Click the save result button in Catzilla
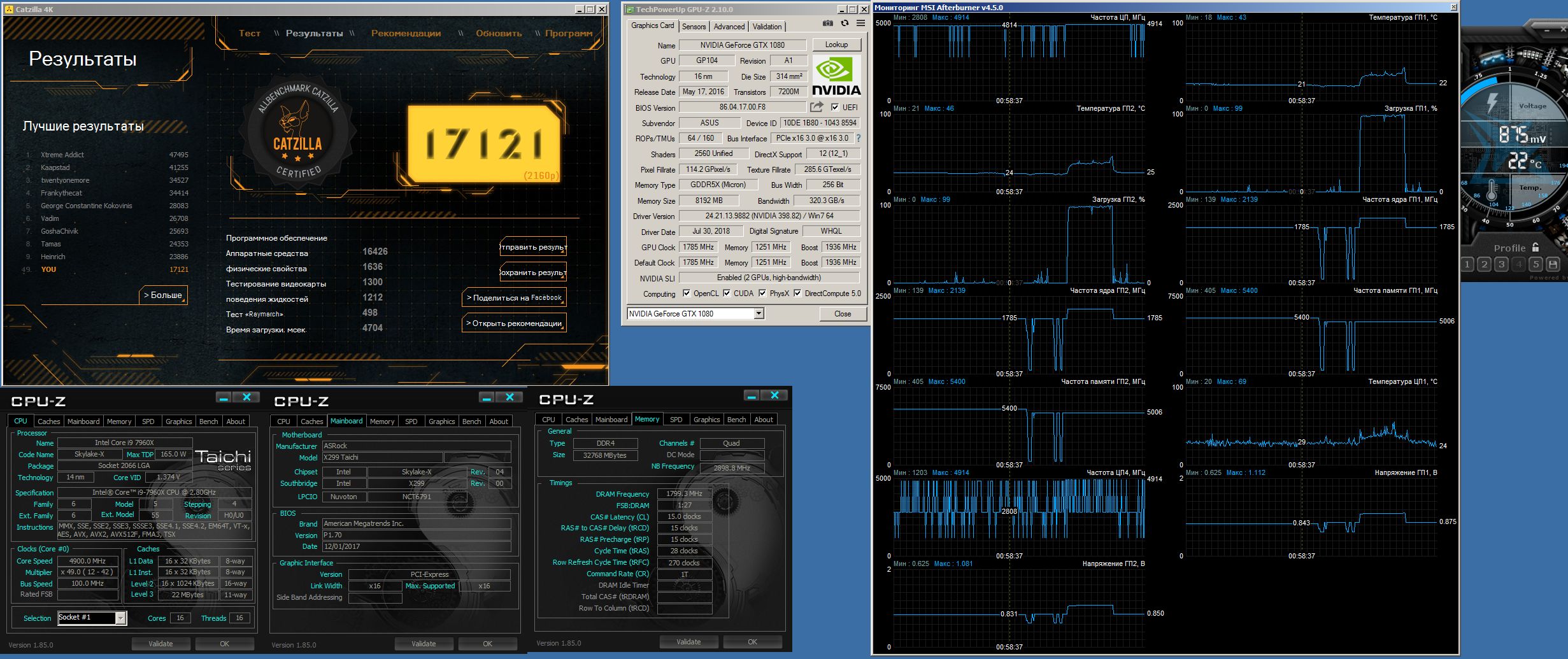1568x659 pixels. 533,273
